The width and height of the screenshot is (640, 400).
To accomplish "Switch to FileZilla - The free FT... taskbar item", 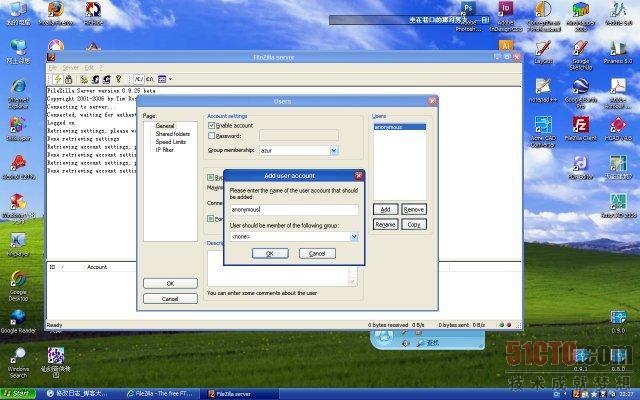I will pos(161,394).
